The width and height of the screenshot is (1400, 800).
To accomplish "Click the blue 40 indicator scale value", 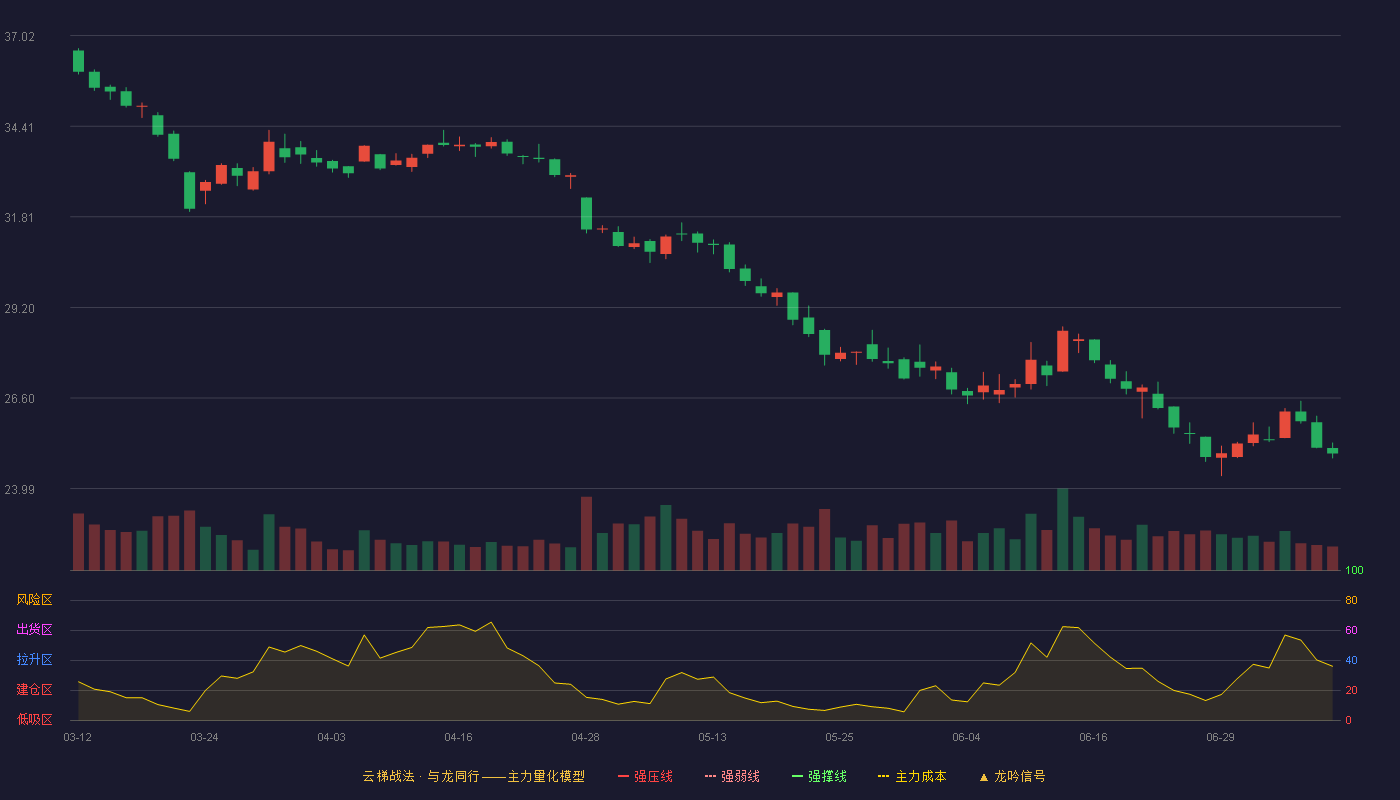I will [x=1351, y=660].
